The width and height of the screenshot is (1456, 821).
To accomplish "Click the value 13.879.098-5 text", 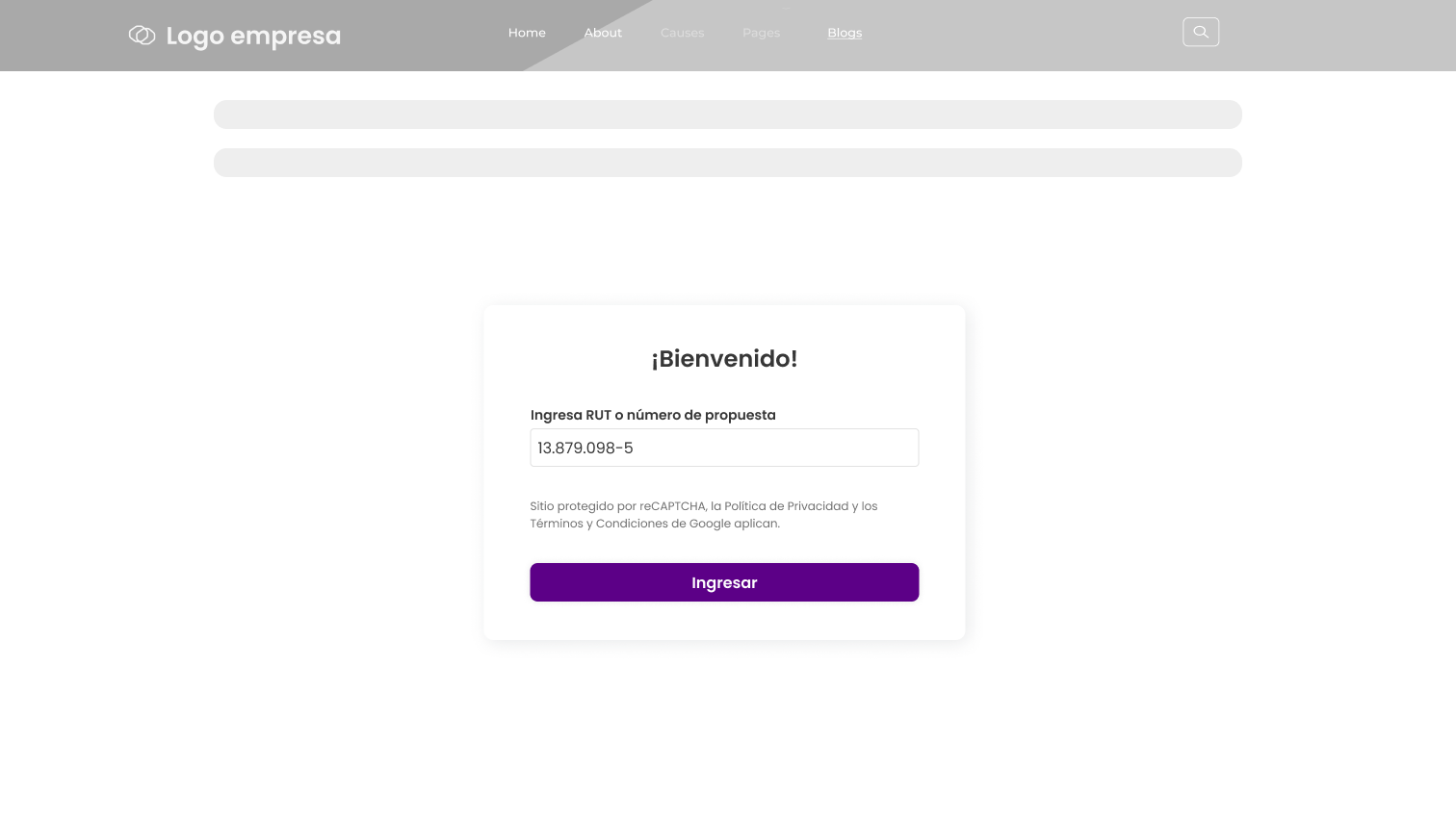I will pos(585,448).
